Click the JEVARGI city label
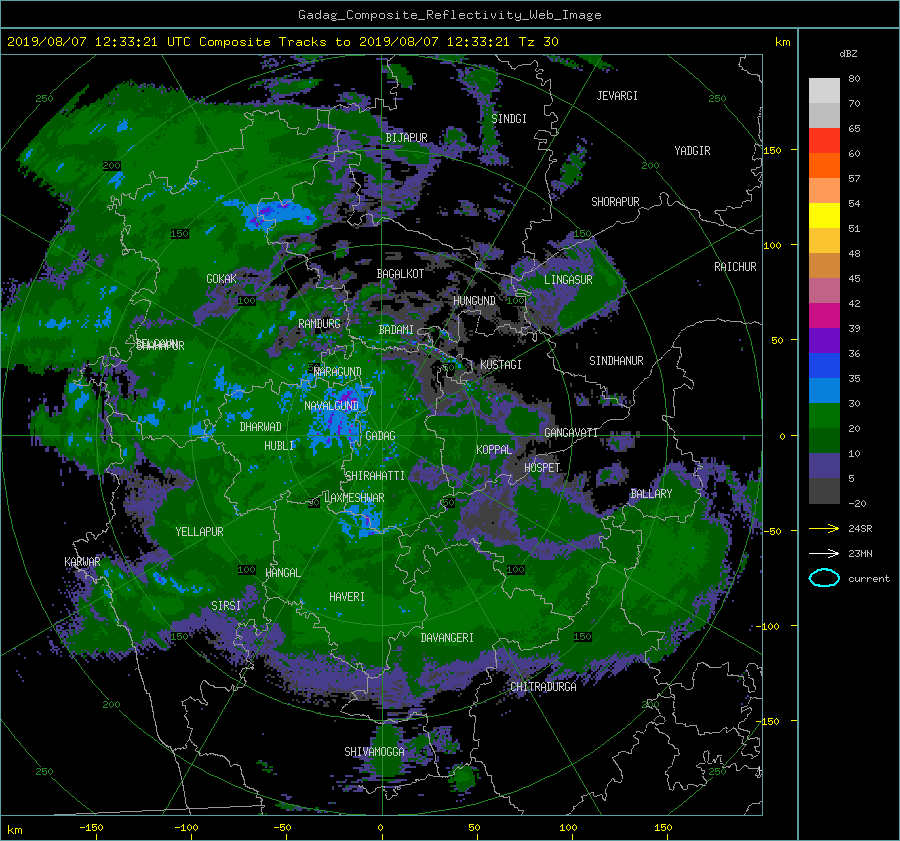Image resolution: width=900 pixels, height=841 pixels. coord(617,96)
